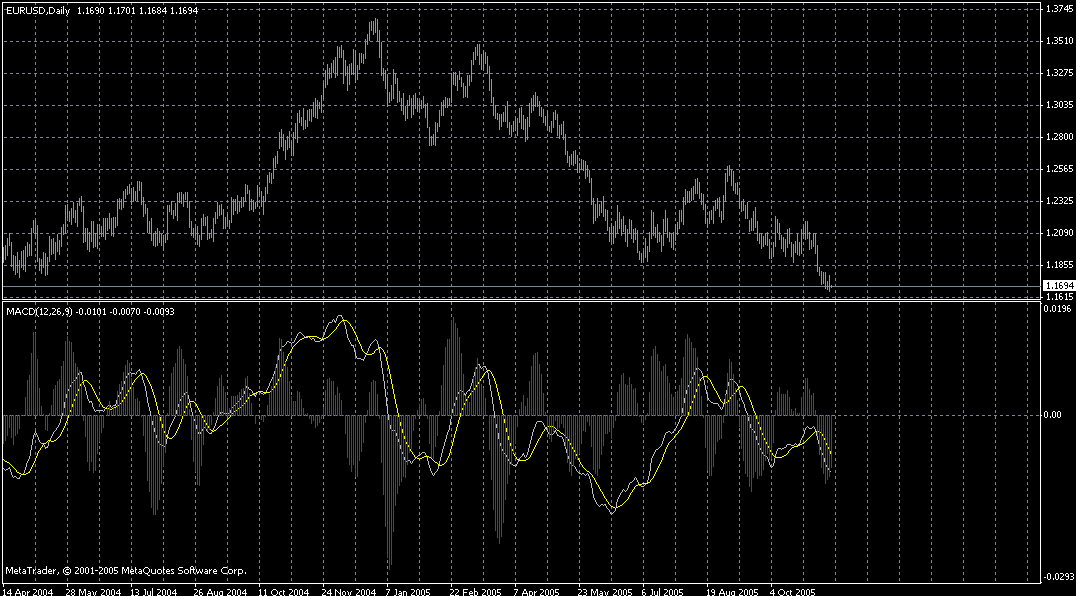This screenshot has width=1076, height=596.
Task: Click the 7 Jan 2005 date label
Action: [408, 590]
